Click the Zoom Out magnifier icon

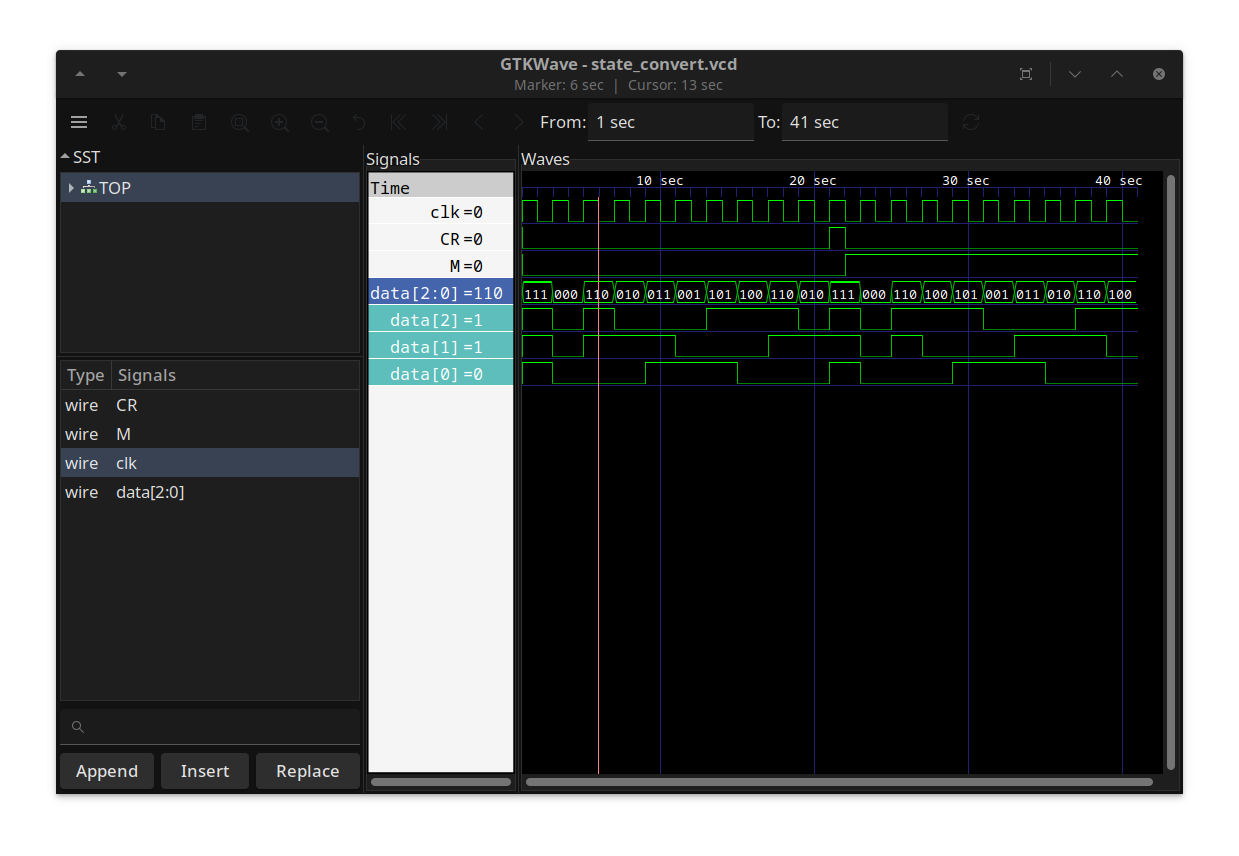point(320,122)
